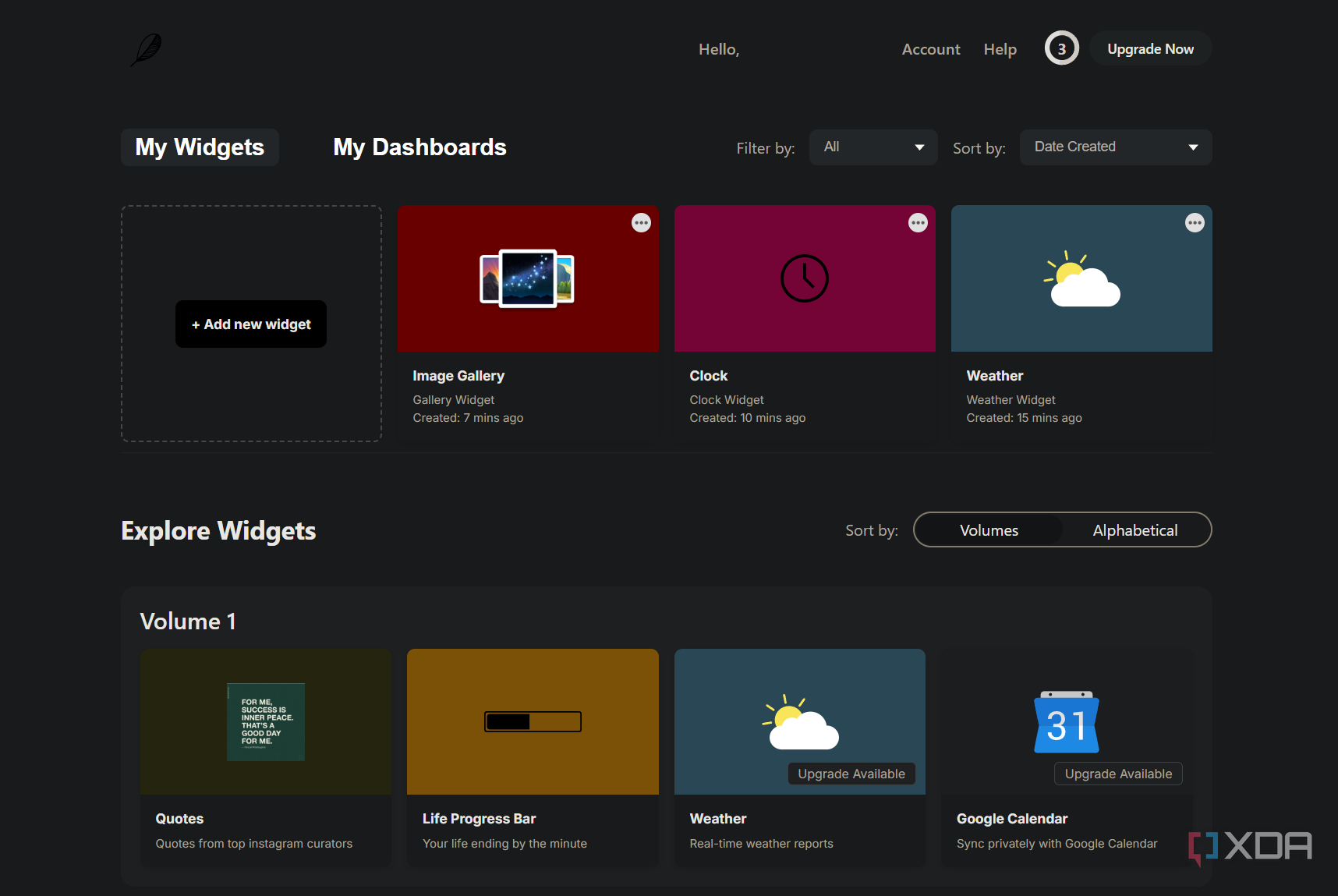Viewport: 1338px width, 896px height.
Task: Click 'Created: 7 mins ago' text
Action: coord(468,418)
